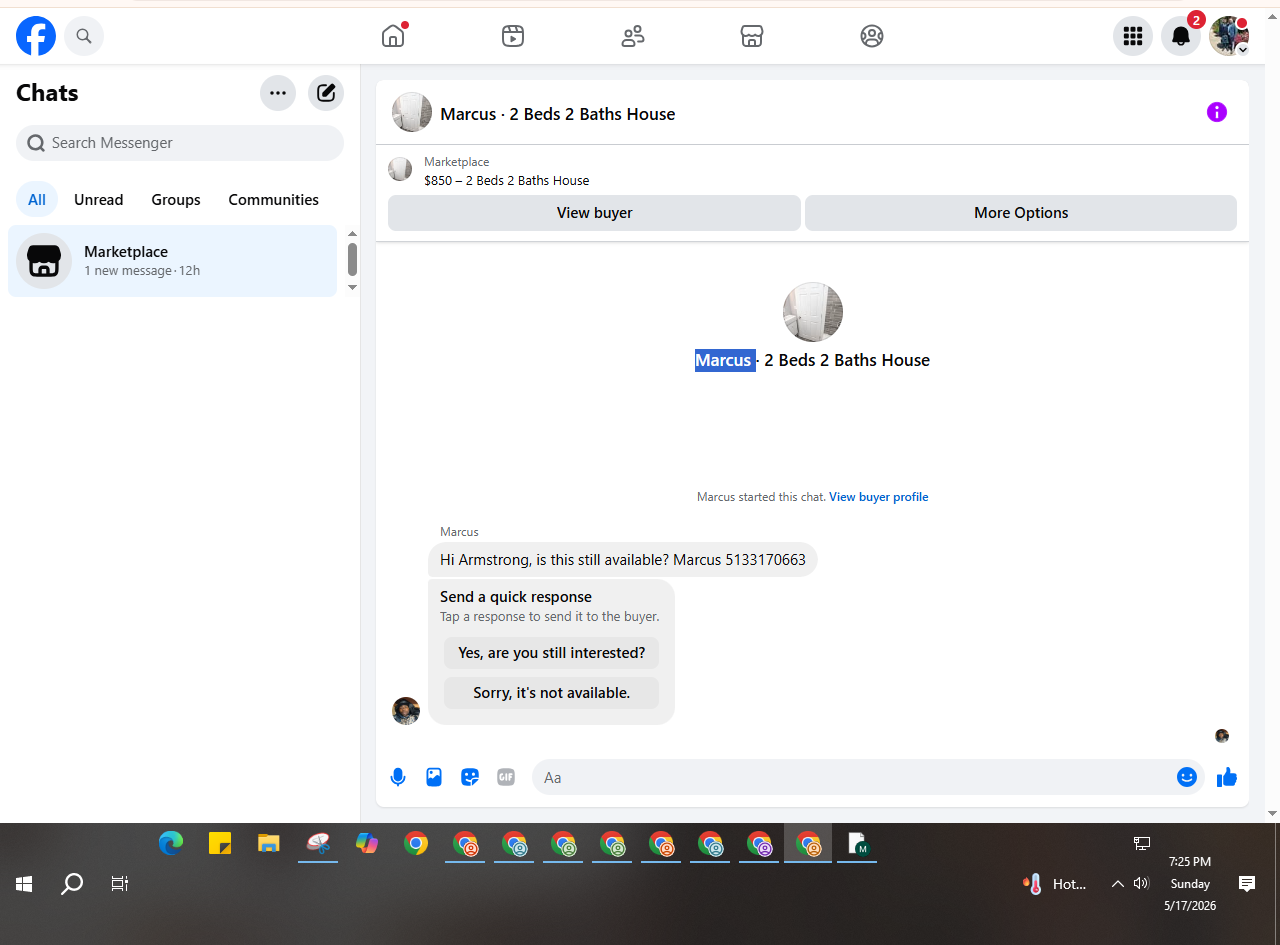Show hidden system tray icons chevron
This screenshot has height=945, width=1280.
[1118, 884]
